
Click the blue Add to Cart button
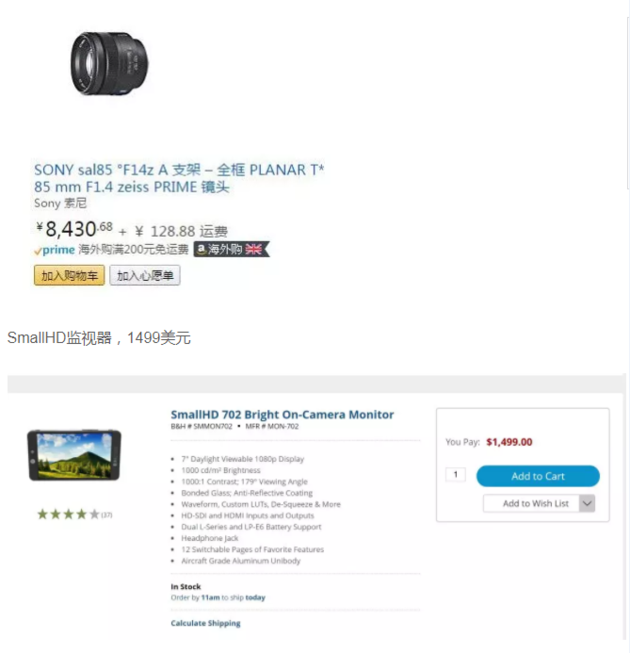pos(538,476)
